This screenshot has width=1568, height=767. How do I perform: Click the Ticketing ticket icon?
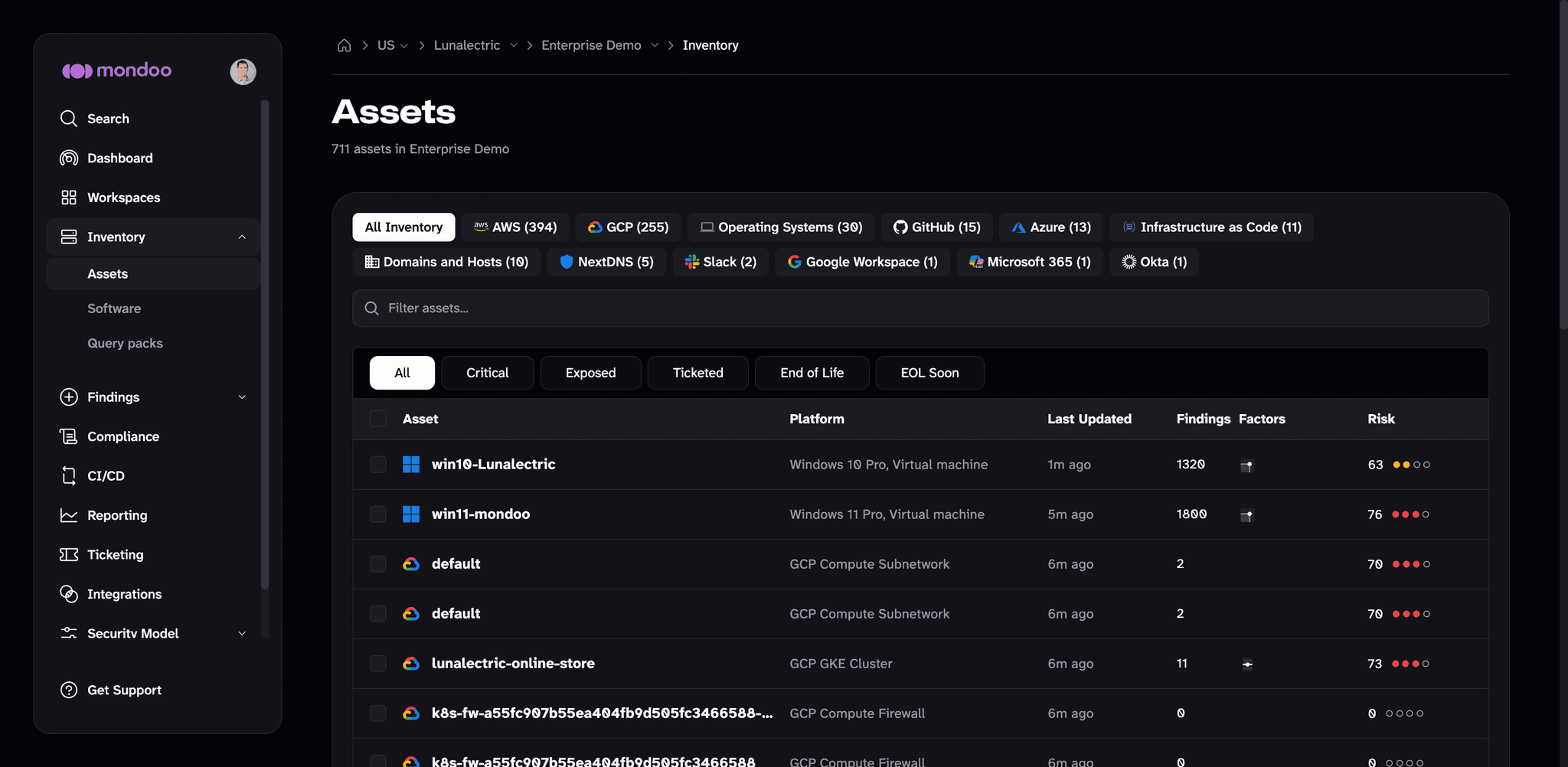pyautogui.click(x=69, y=554)
